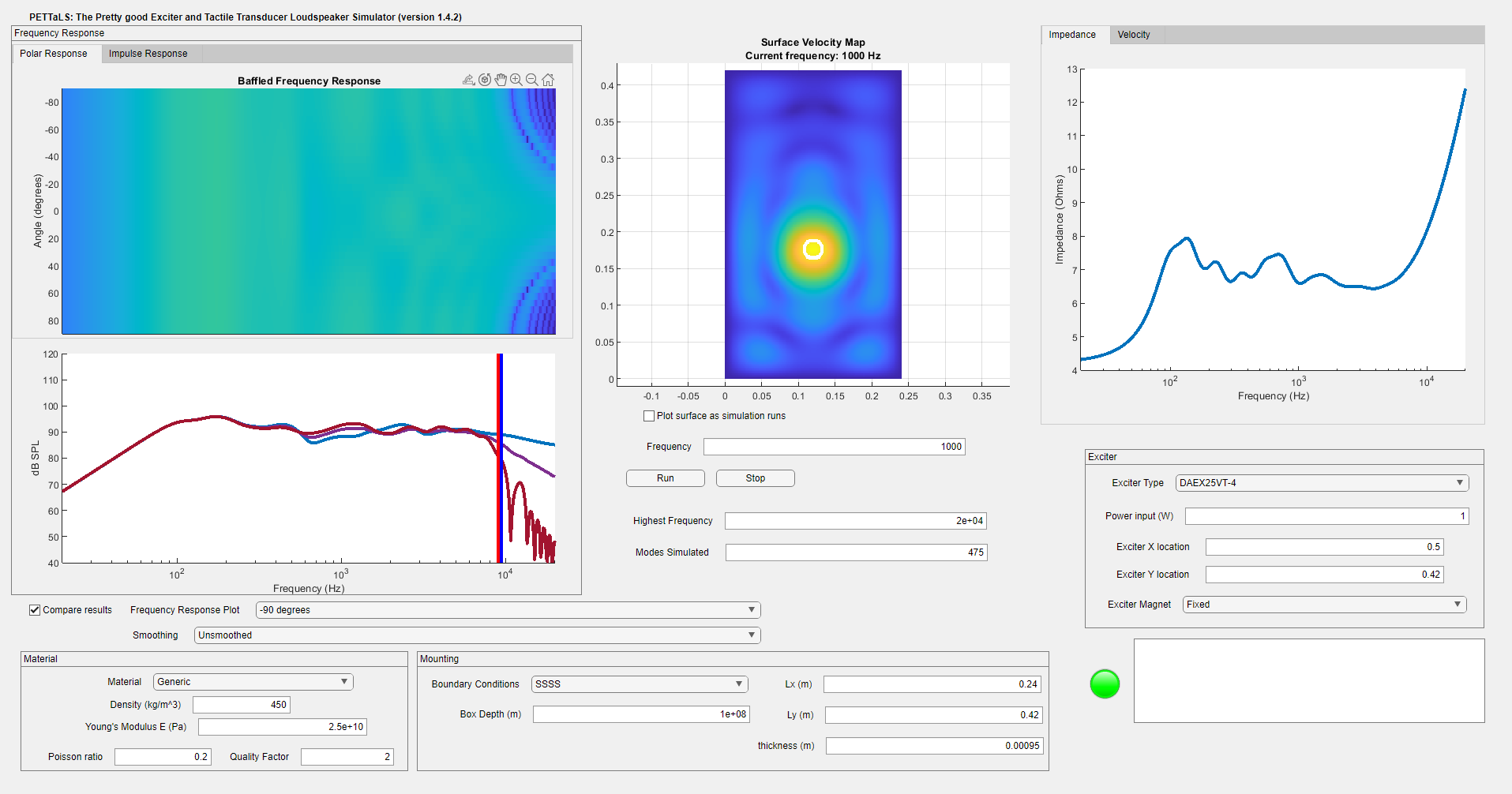Screen dimensions: 1512x794
Task: Open the Exciter Magnet Fixed dropdown
Action: click(x=1325, y=605)
